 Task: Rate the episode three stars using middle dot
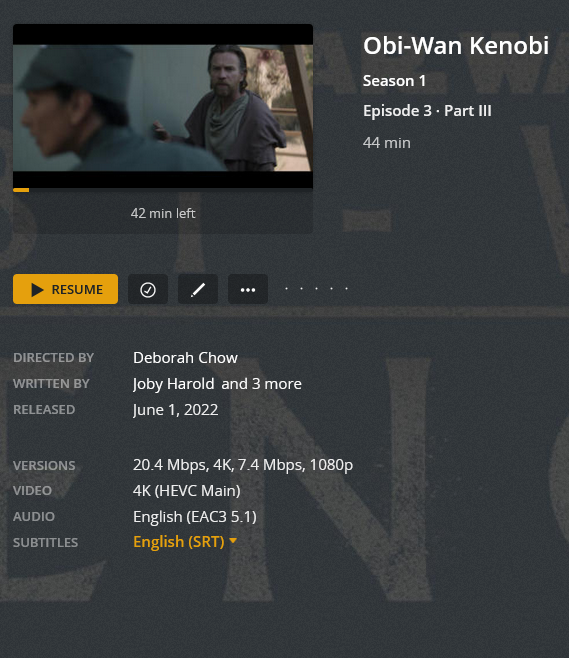point(316,288)
